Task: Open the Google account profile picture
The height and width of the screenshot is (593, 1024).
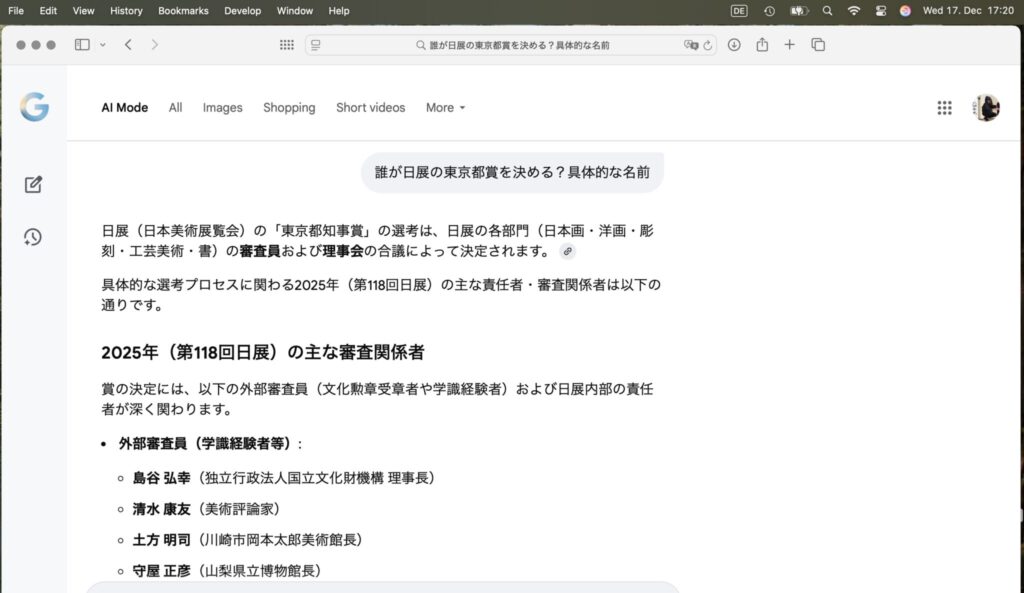Action: click(x=986, y=108)
